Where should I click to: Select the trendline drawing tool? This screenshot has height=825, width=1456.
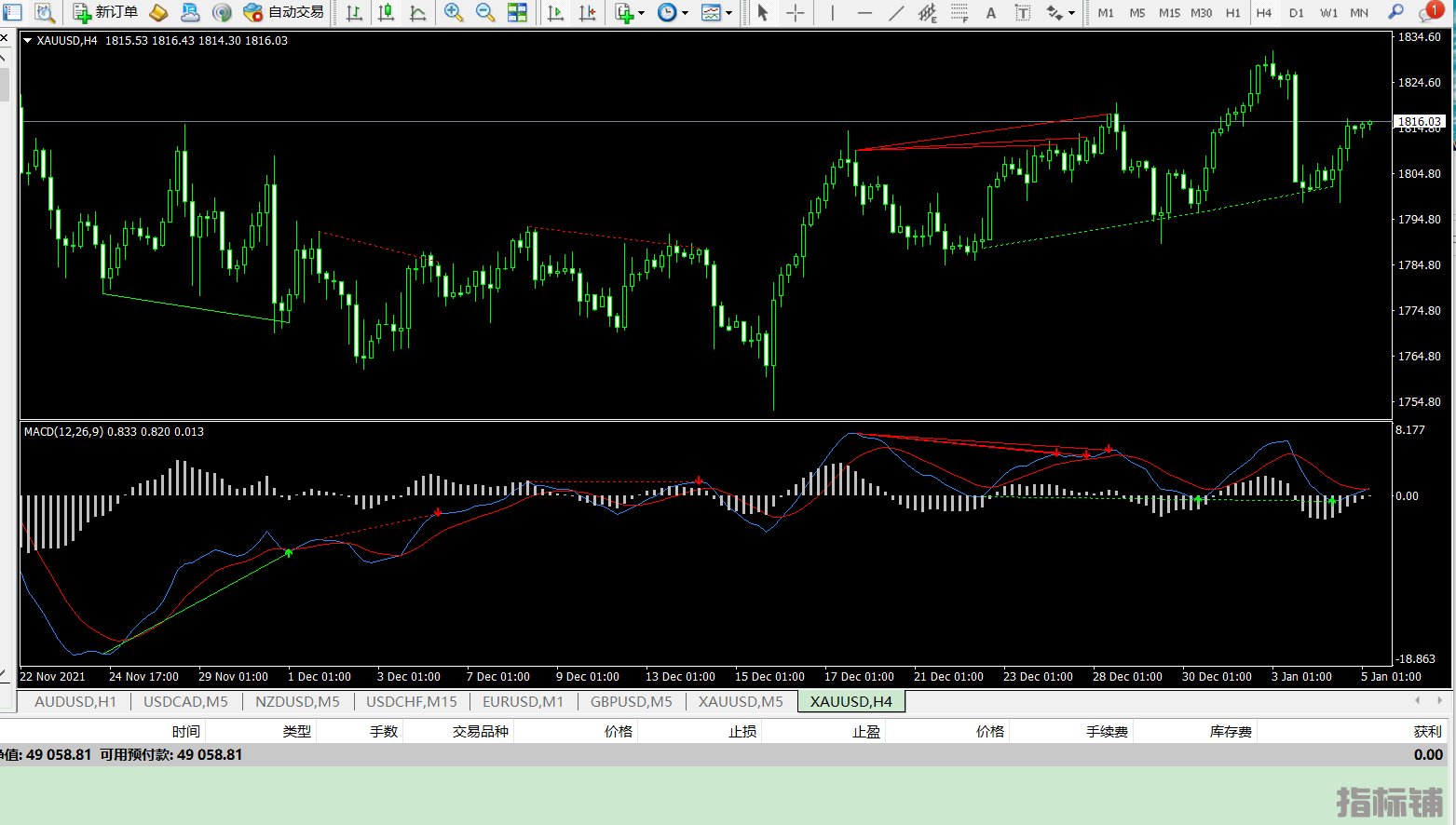pos(896,12)
